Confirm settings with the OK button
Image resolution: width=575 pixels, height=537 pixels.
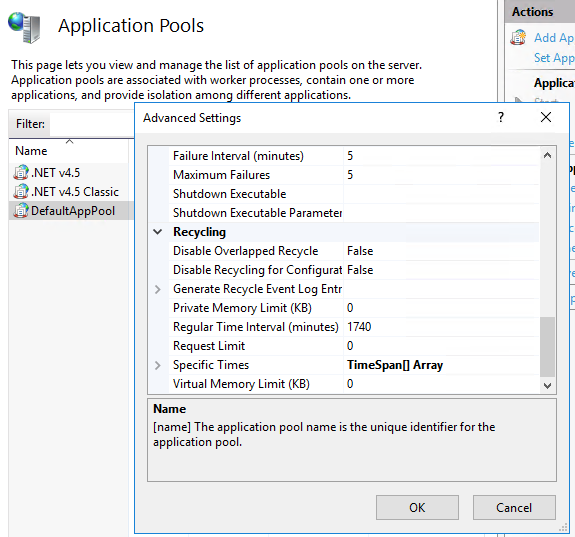[417, 507]
